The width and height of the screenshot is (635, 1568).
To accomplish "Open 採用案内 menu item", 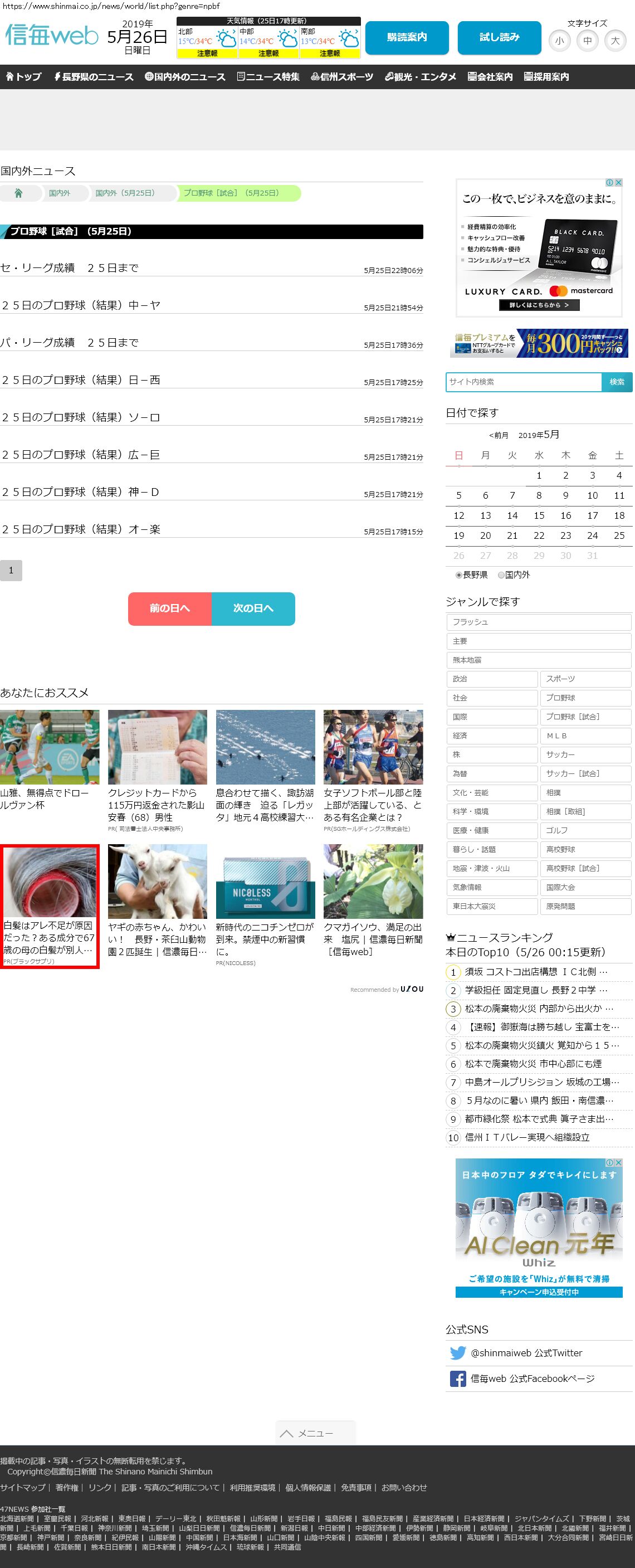I will (x=546, y=77).
